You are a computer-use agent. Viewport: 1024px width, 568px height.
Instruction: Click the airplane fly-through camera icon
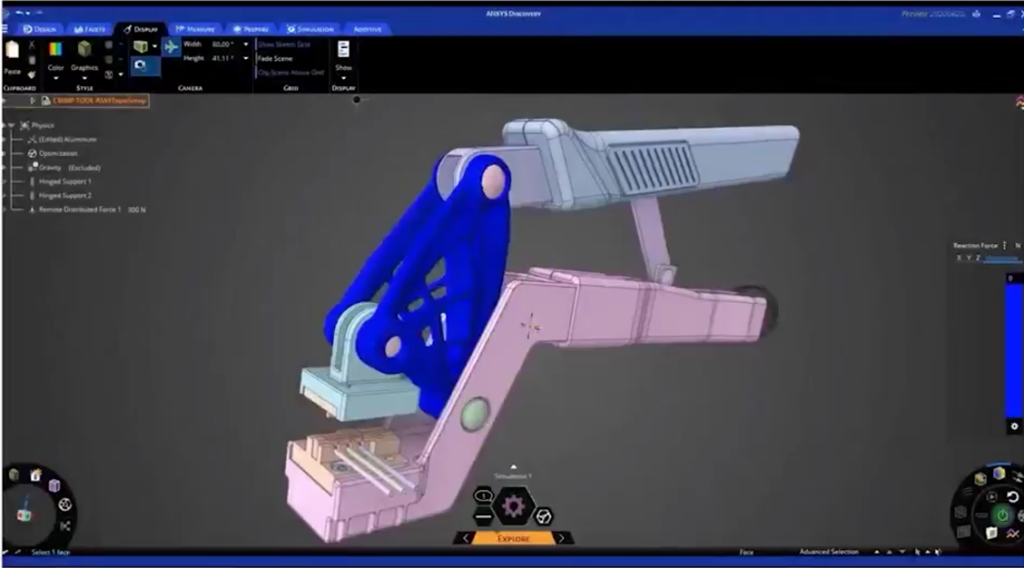(x=171, y=46)
